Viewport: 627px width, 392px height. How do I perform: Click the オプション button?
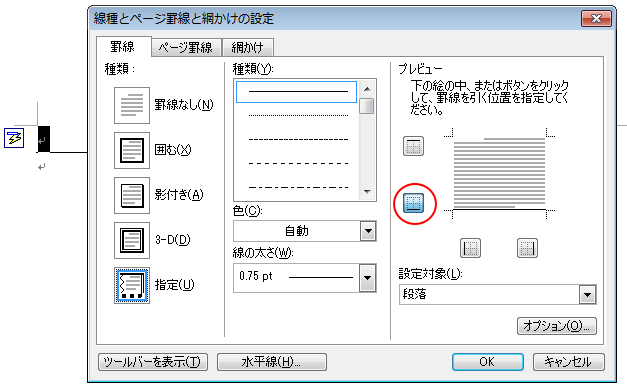(557, 326)
